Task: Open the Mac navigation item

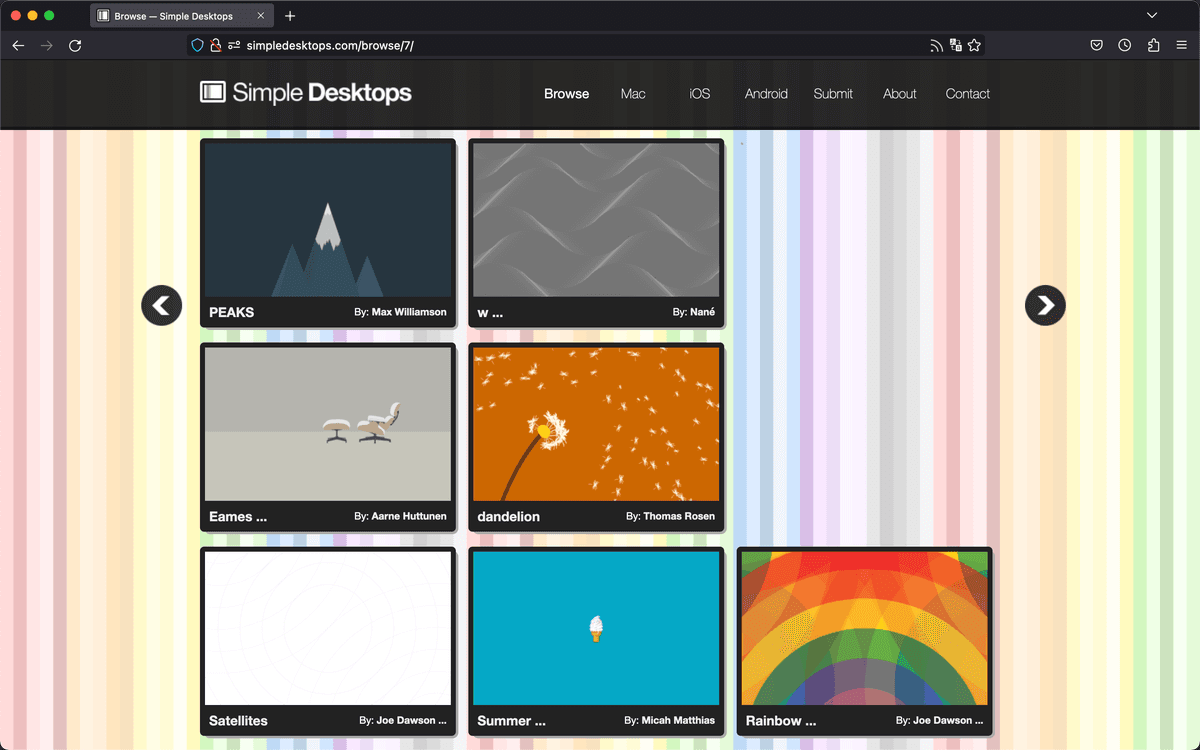Action: tap(633, 94)
